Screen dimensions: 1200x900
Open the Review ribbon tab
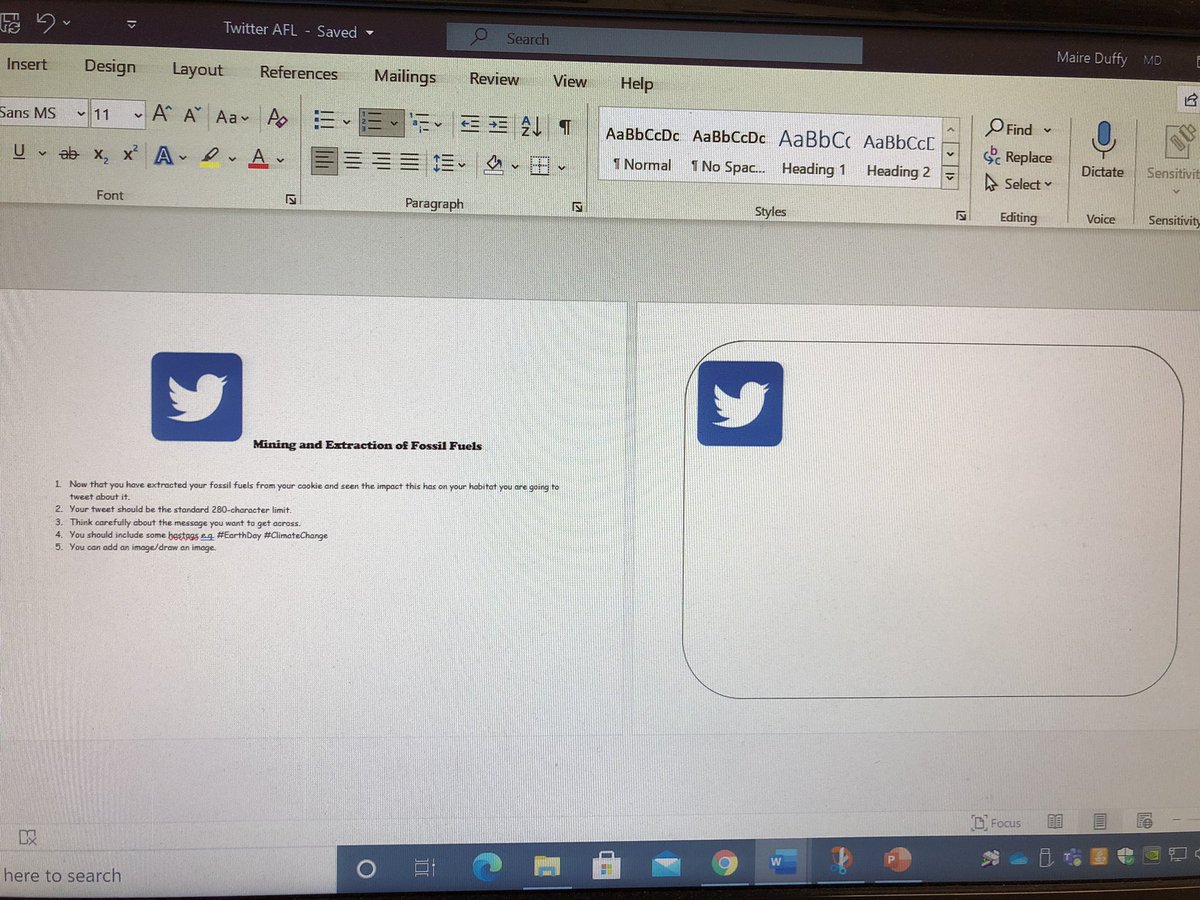(x=494, y=79)
